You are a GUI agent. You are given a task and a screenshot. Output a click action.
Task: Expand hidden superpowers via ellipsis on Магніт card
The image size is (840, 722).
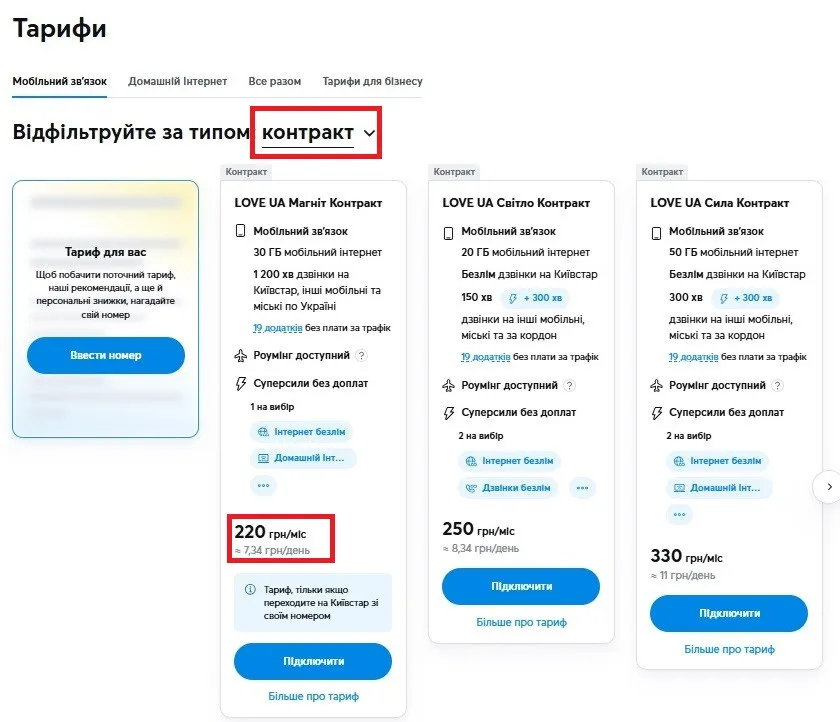pos(262,486)
